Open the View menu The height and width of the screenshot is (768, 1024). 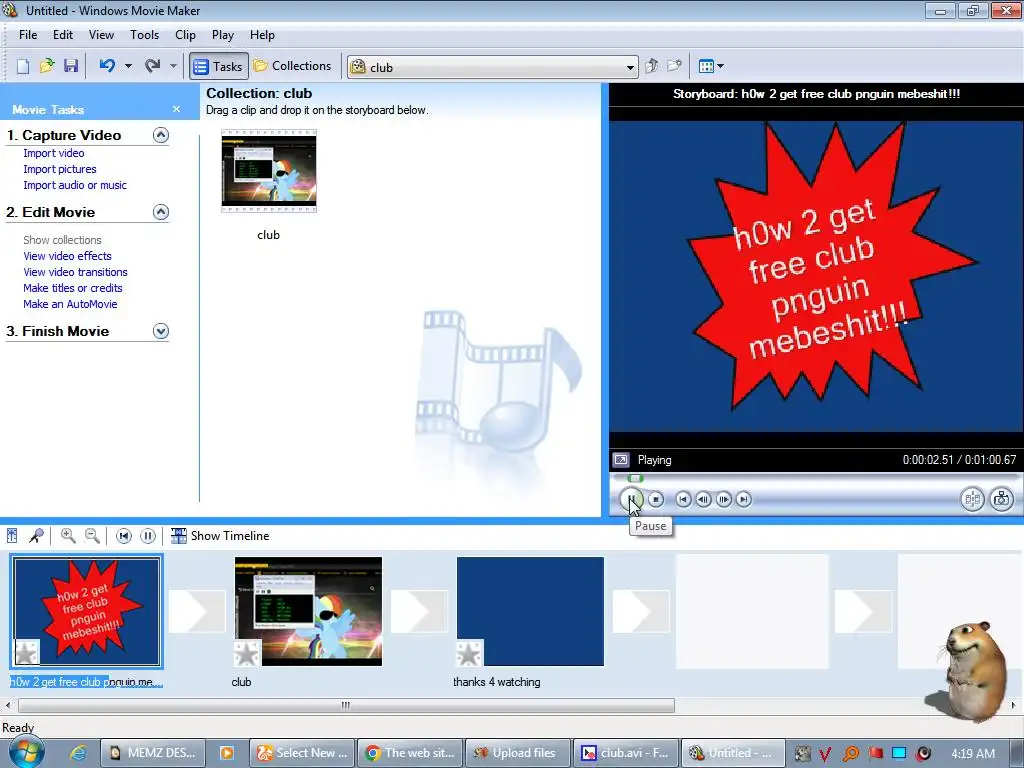pyautogui.click(x=101, y=35)
